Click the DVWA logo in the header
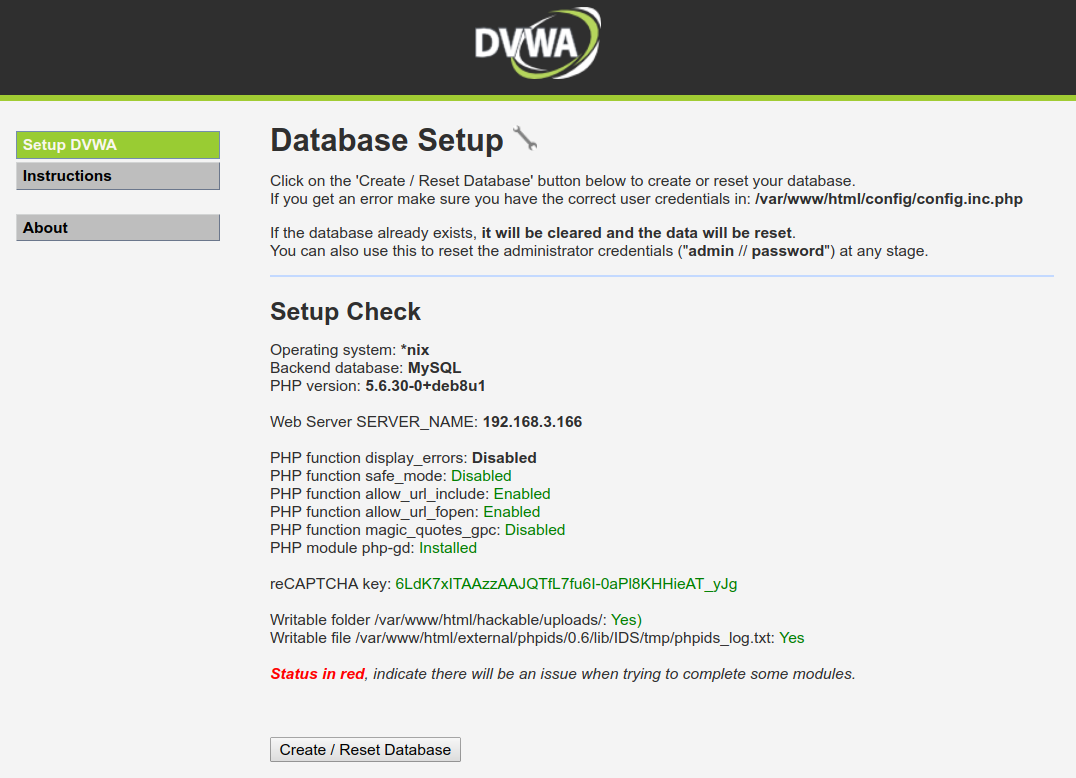The height and width of the screenshot is (778, 1076). (x=537, y=44)
